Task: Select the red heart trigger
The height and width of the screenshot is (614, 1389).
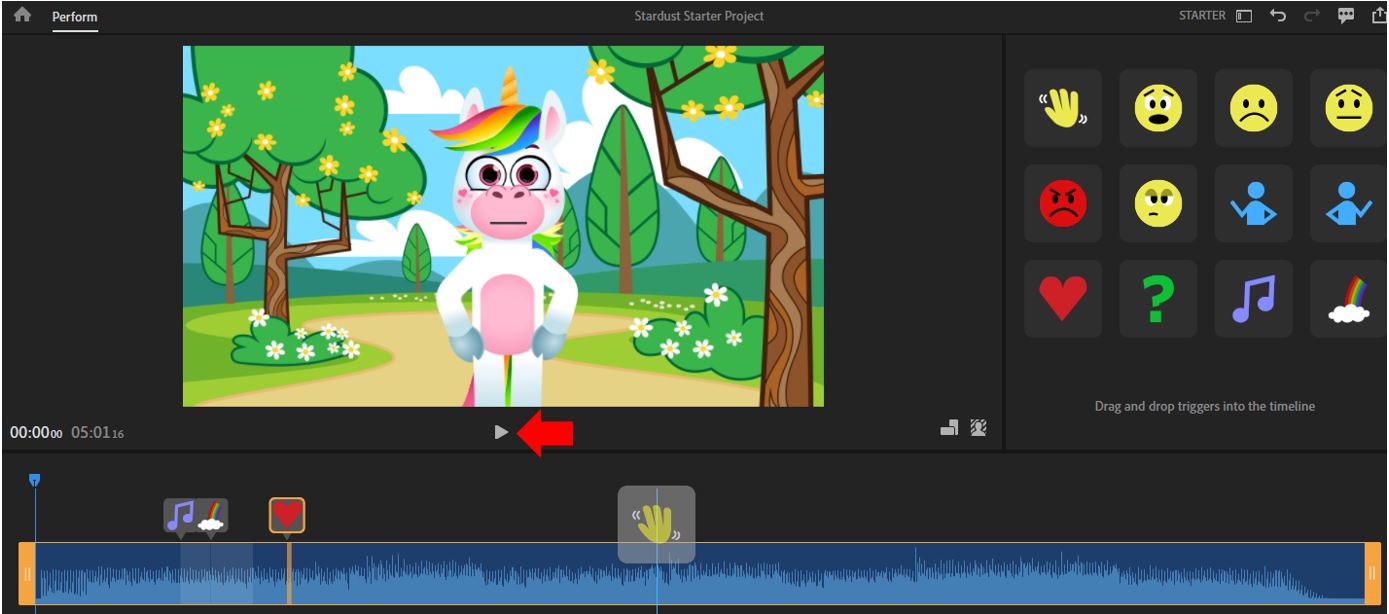Action: pos(1063,299)
